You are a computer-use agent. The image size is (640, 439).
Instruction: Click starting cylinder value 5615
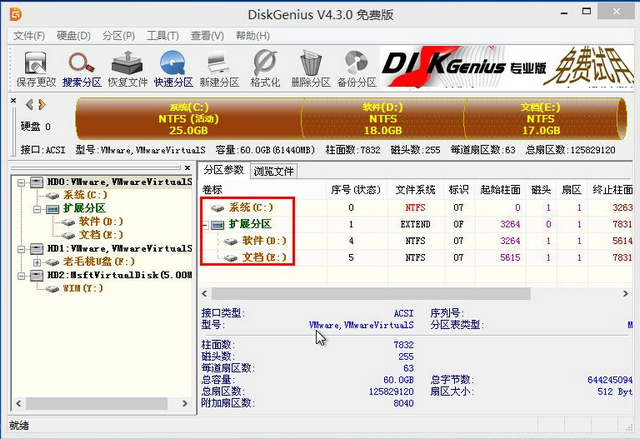(x=510, y=258)
